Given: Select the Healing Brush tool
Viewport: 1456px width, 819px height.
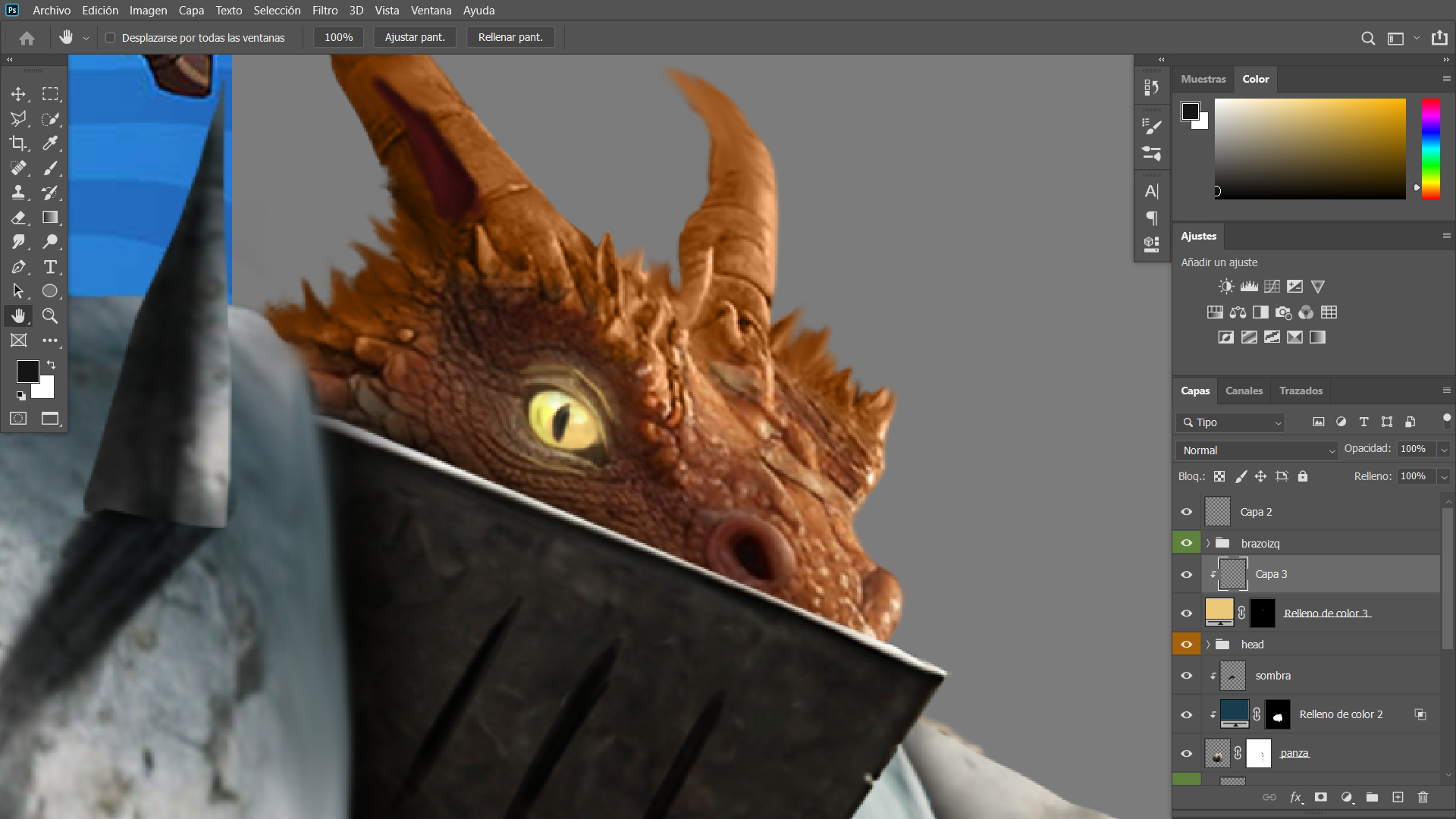Looking at the screenshot, I should pyautogui.click(x=18, y=168).
